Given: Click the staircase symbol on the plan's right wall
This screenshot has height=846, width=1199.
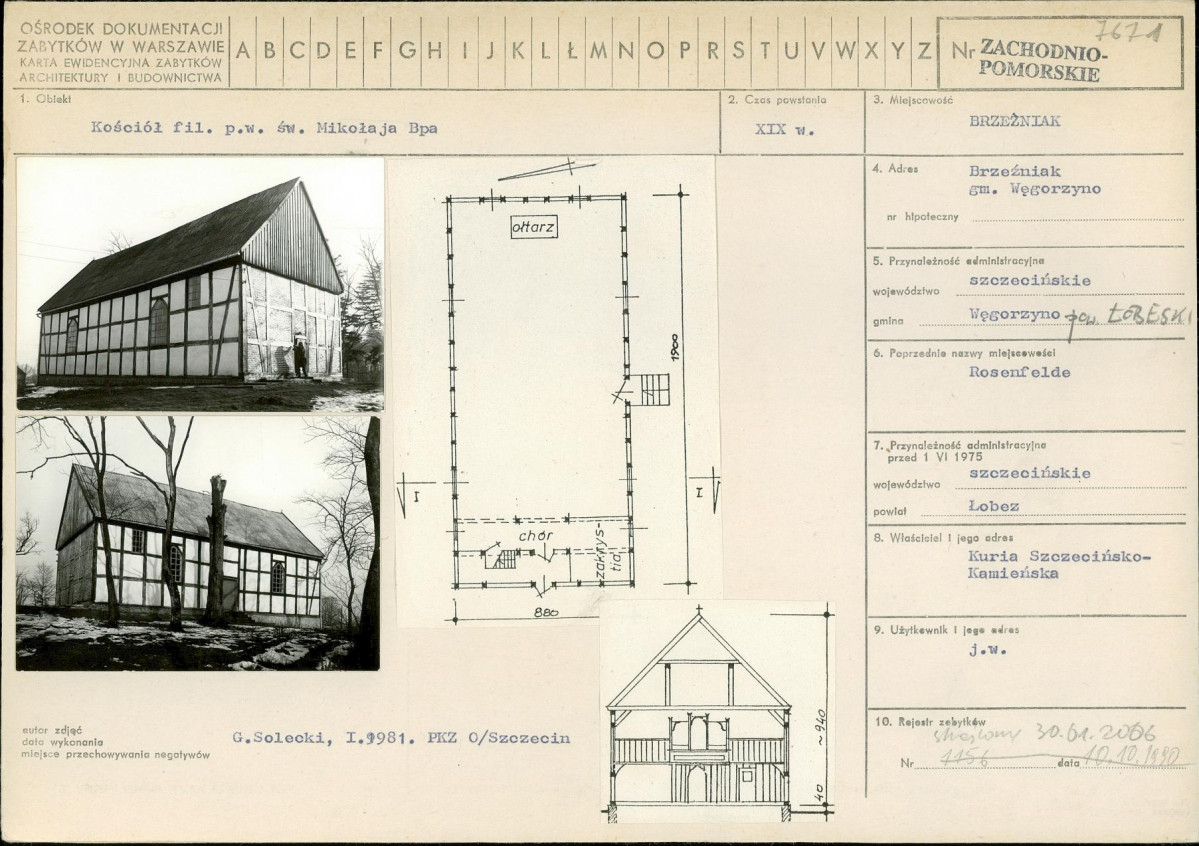Looking at the screenshot, I should [x=654, y=388].
